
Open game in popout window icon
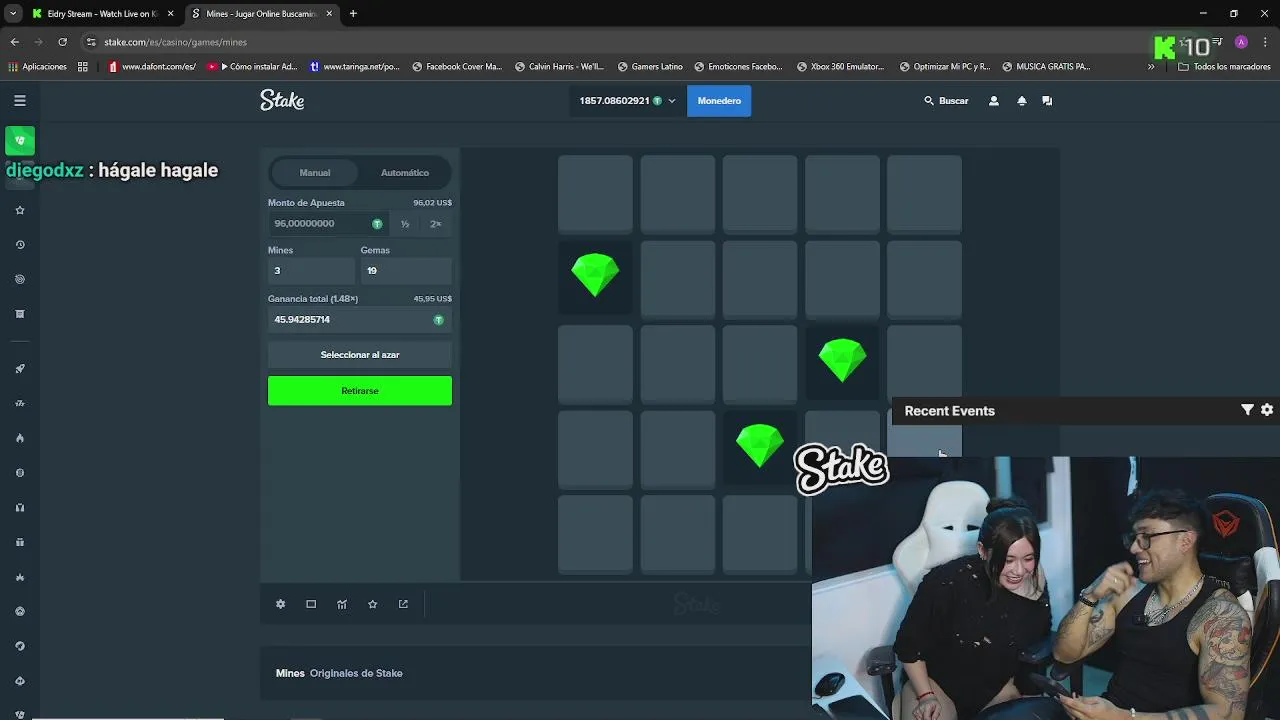pos(403,604)
